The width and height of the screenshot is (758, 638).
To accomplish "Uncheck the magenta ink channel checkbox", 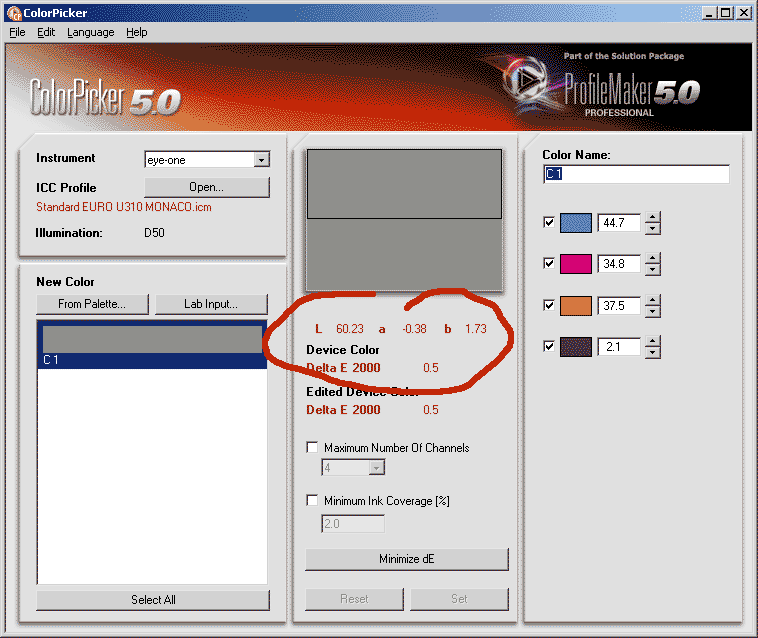I will [549, 263].
